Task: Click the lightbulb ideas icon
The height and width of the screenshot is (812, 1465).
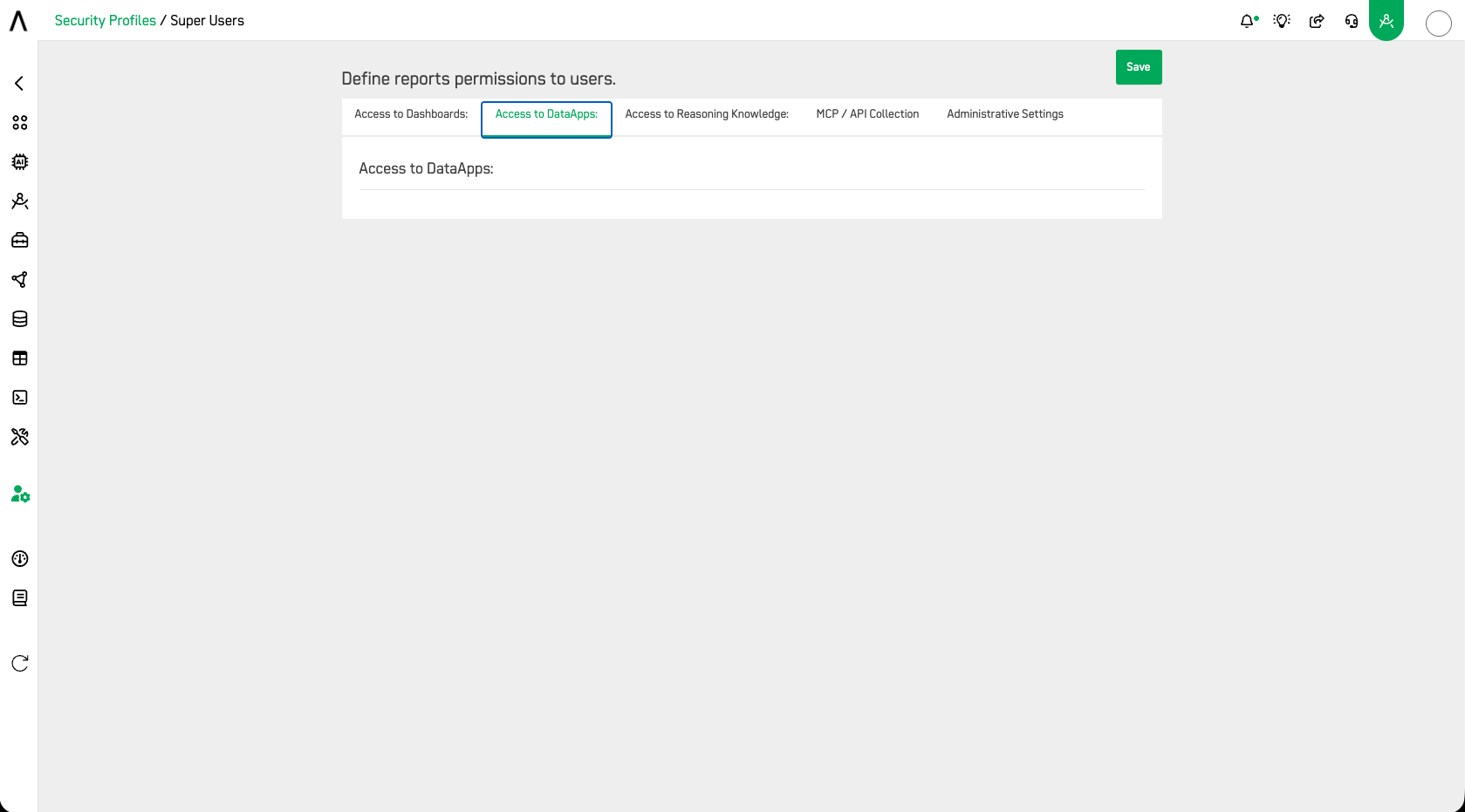Action: point(1282,21)
